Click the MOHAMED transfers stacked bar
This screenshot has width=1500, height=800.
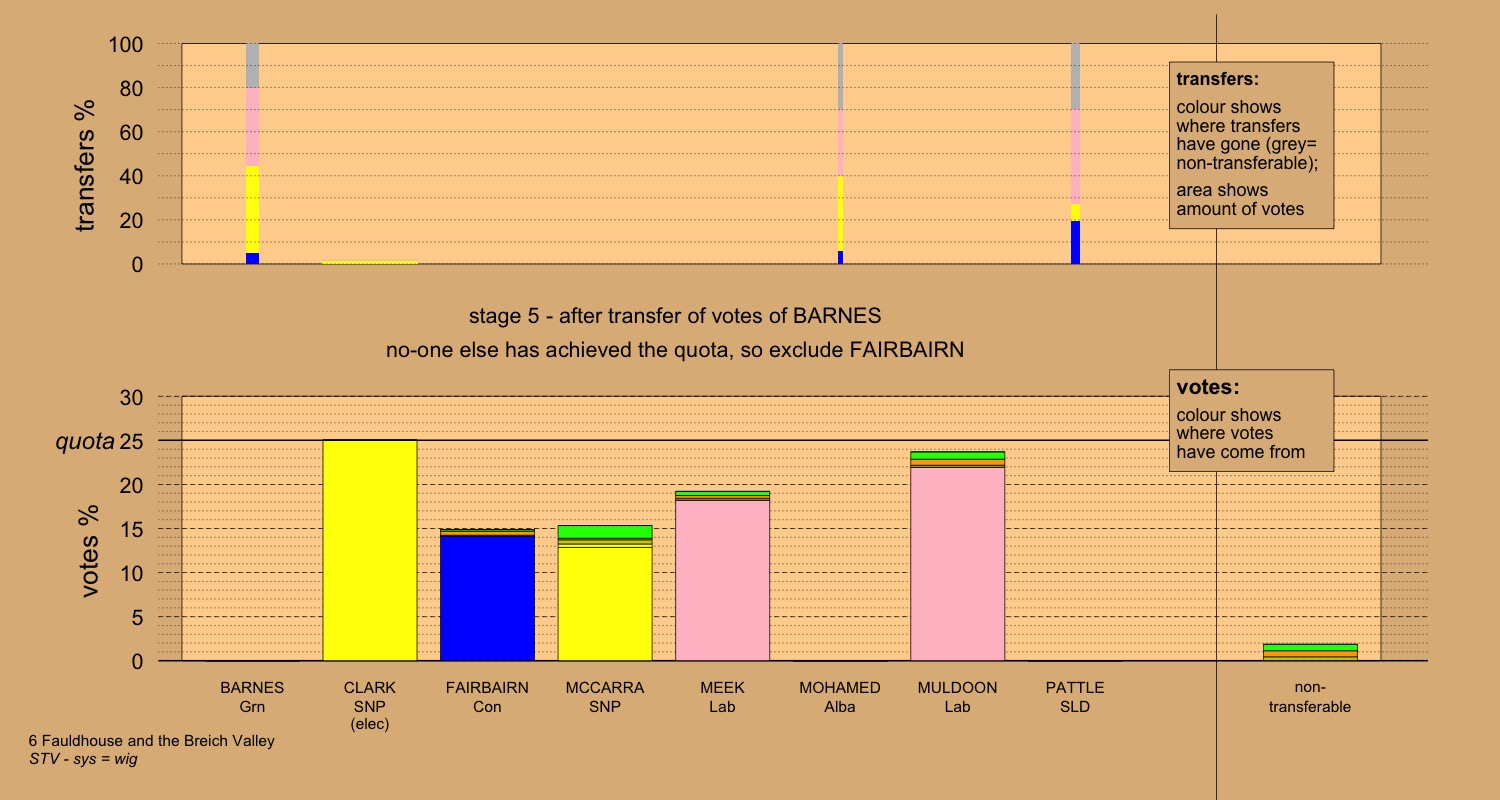(x=840, y=154)
